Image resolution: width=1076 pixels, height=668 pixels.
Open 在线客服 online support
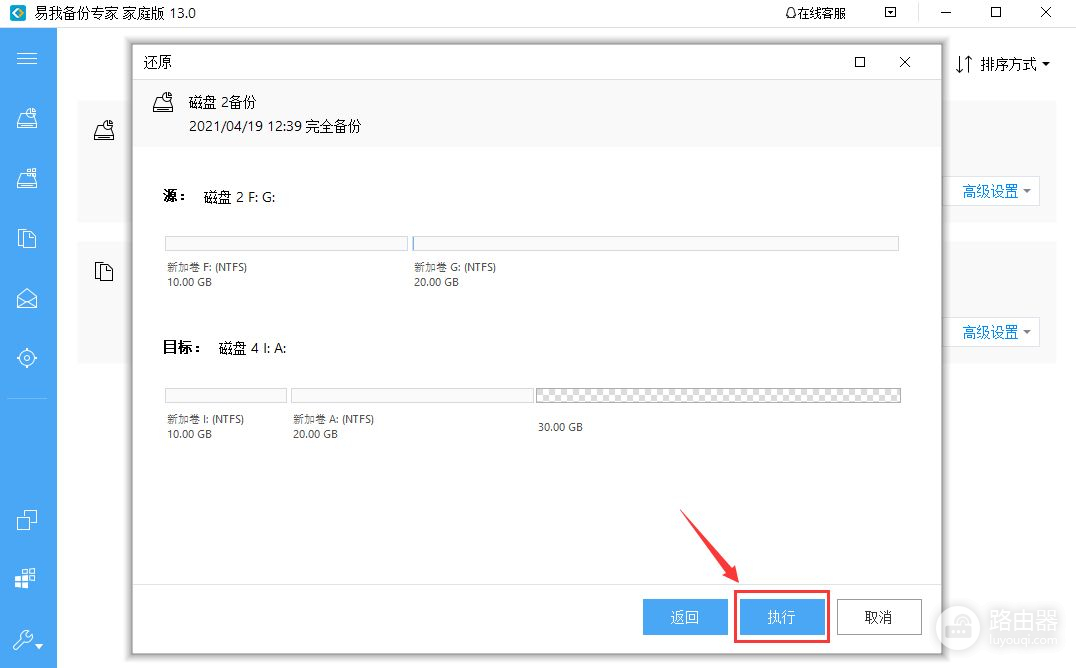pyautogui.click(x=815, y=13)
